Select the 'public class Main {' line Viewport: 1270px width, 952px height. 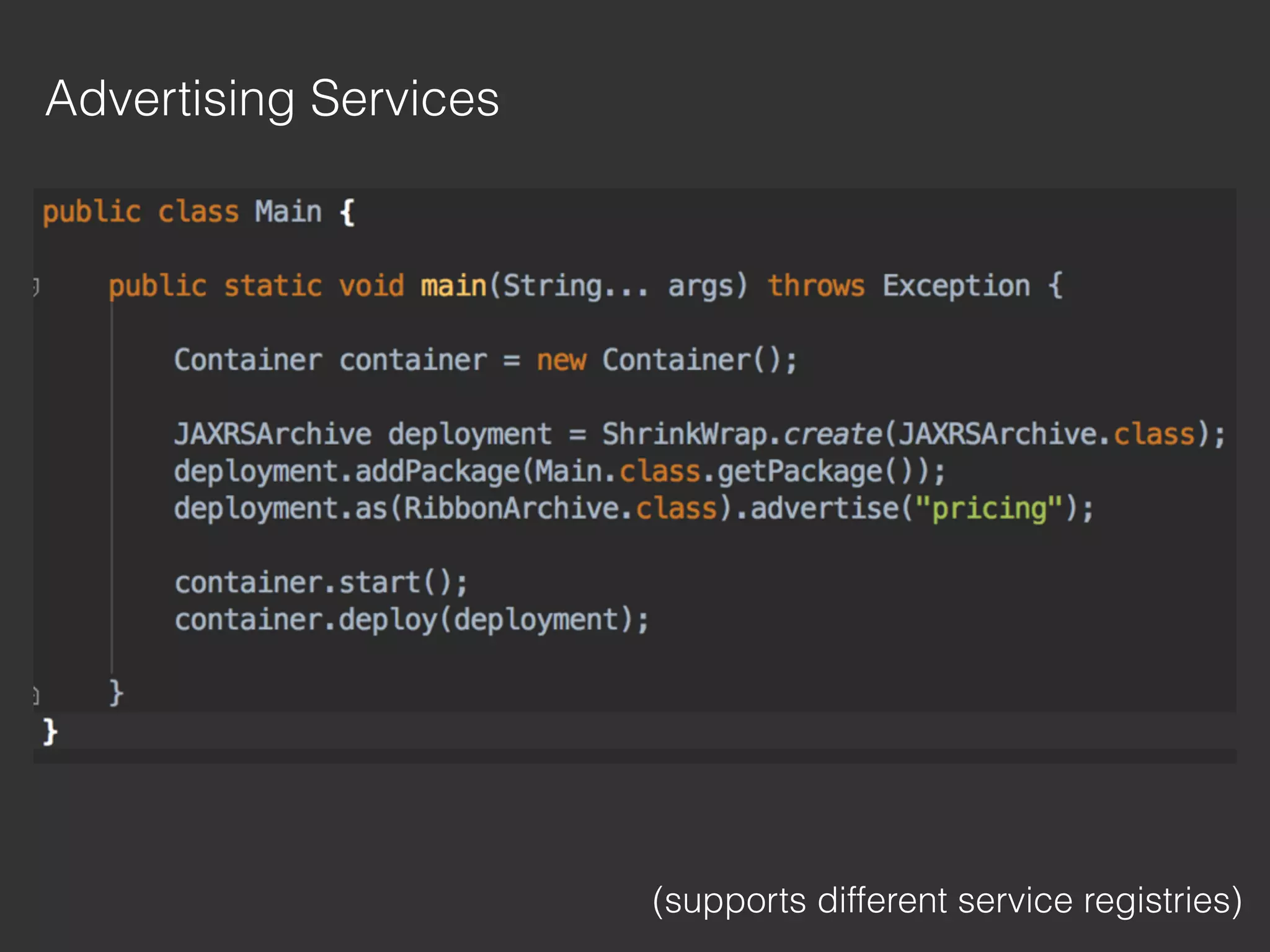coord(199,213)
